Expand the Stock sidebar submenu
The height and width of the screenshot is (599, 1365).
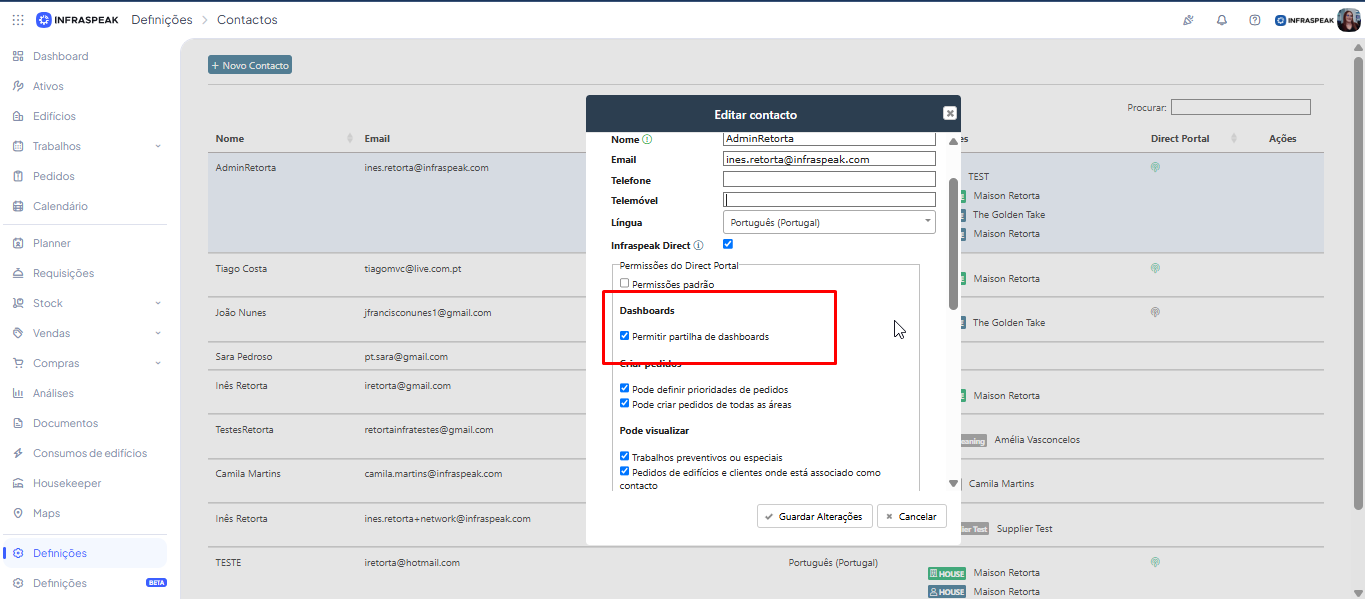coord(158,303)
